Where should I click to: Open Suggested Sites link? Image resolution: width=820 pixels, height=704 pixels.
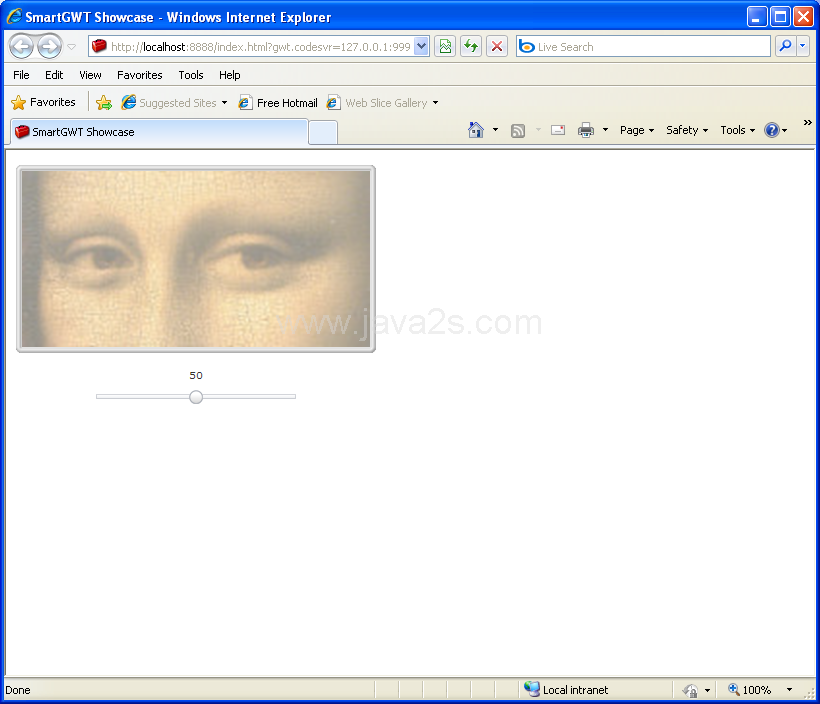[x=169, y=103]
